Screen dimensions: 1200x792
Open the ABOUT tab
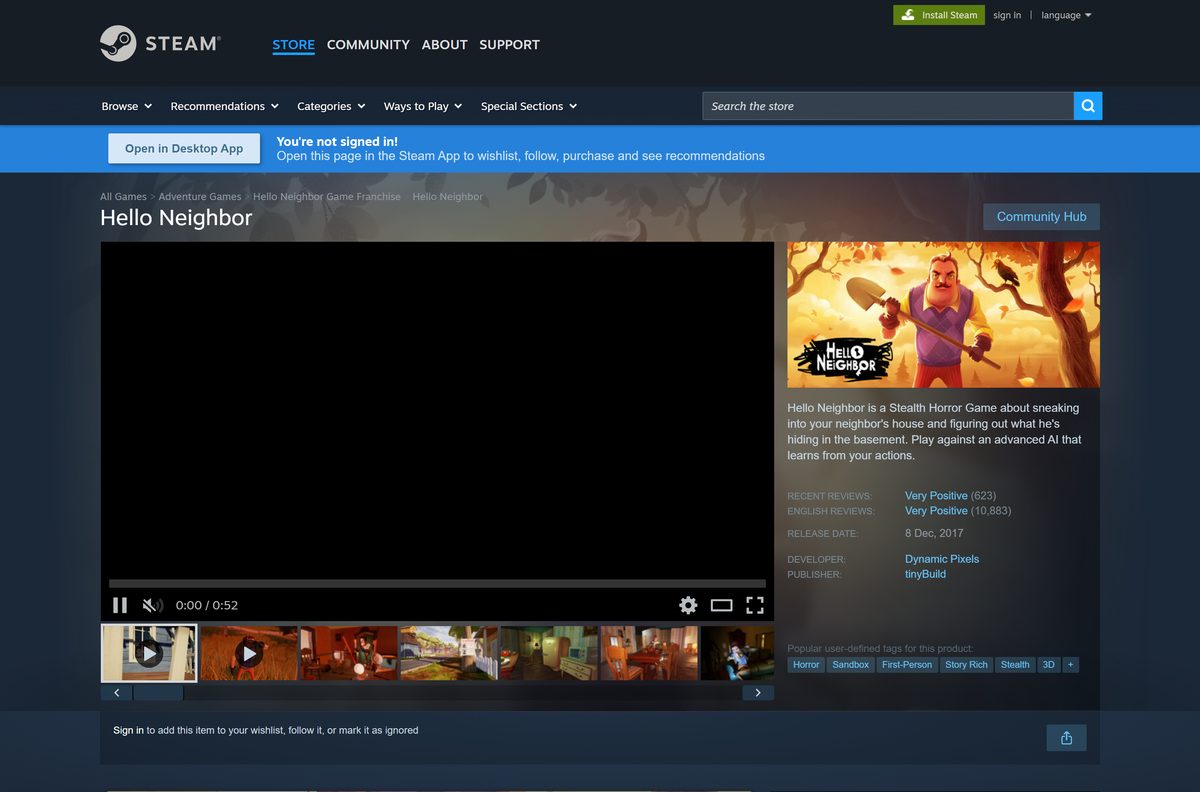coord(444,45)
